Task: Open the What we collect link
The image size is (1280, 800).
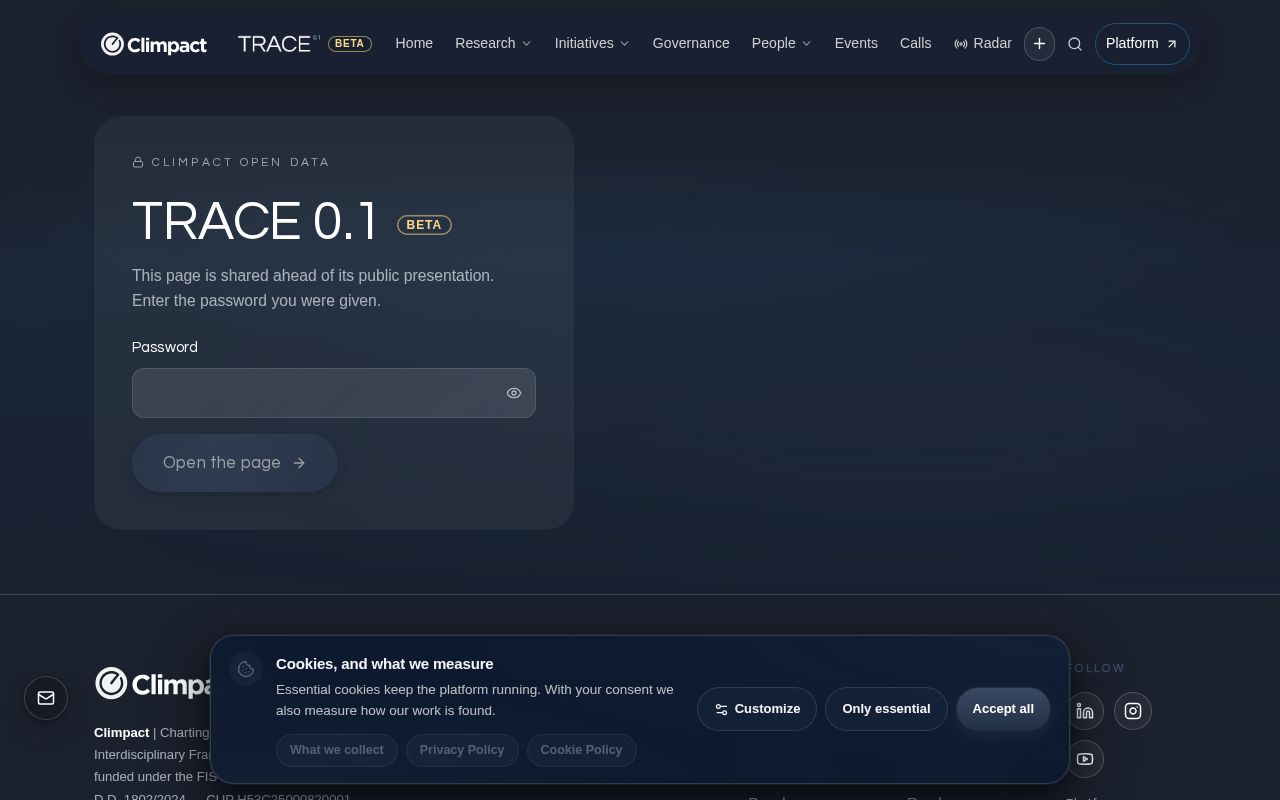Action: click(337, 750)
